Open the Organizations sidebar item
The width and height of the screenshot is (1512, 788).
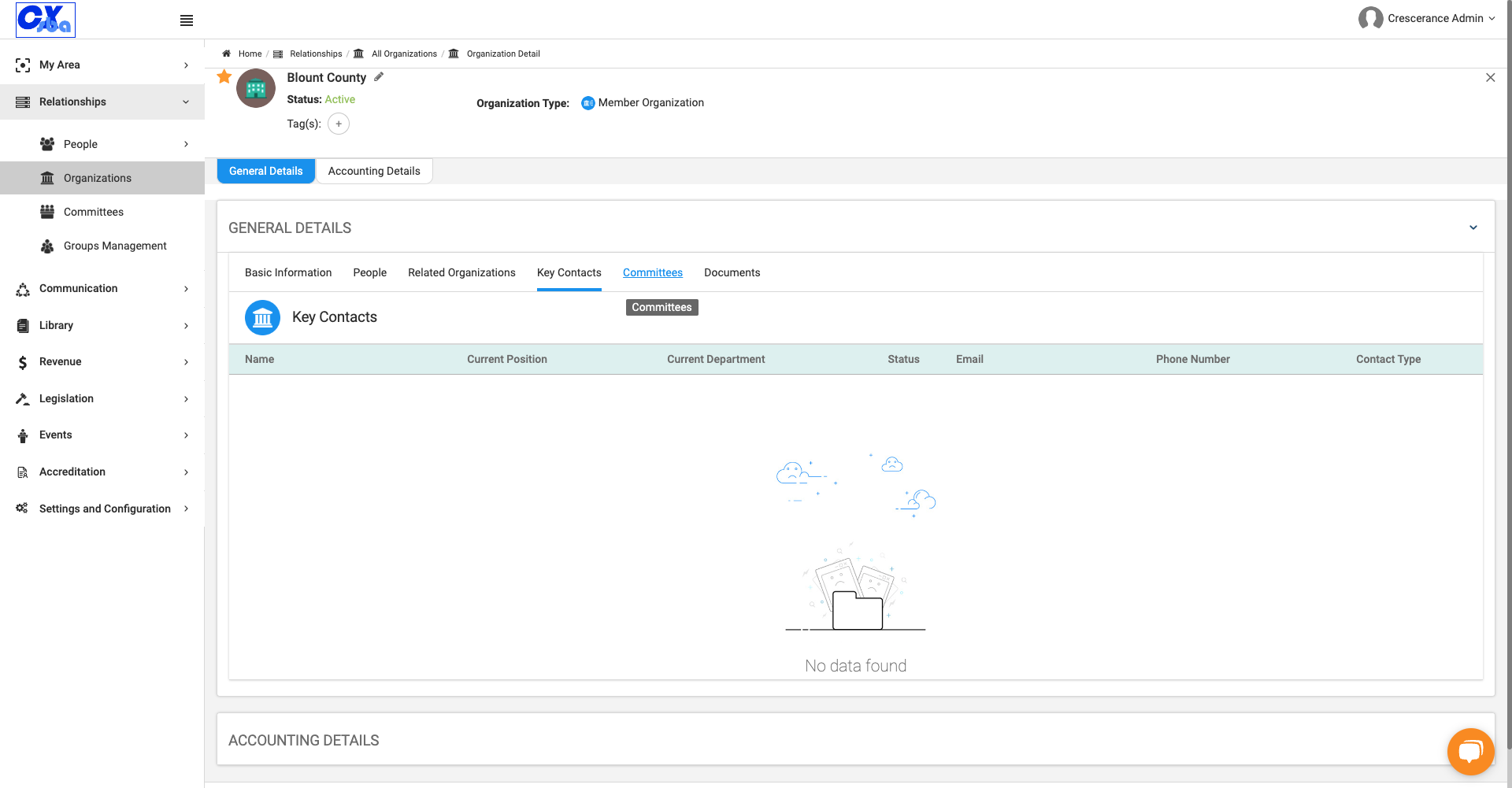(x=102, y=178)
